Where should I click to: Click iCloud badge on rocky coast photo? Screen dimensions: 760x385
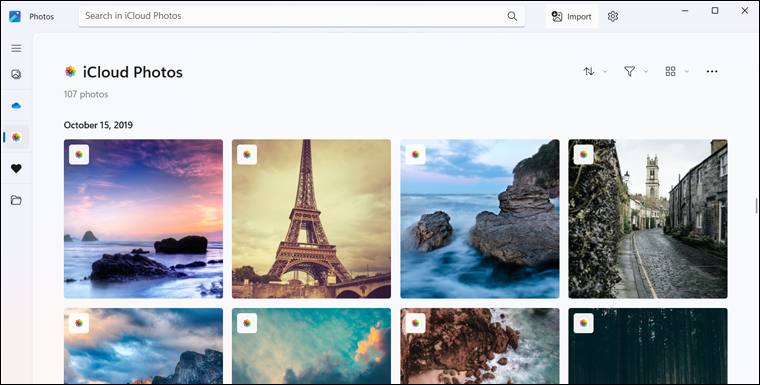[415, 323]
